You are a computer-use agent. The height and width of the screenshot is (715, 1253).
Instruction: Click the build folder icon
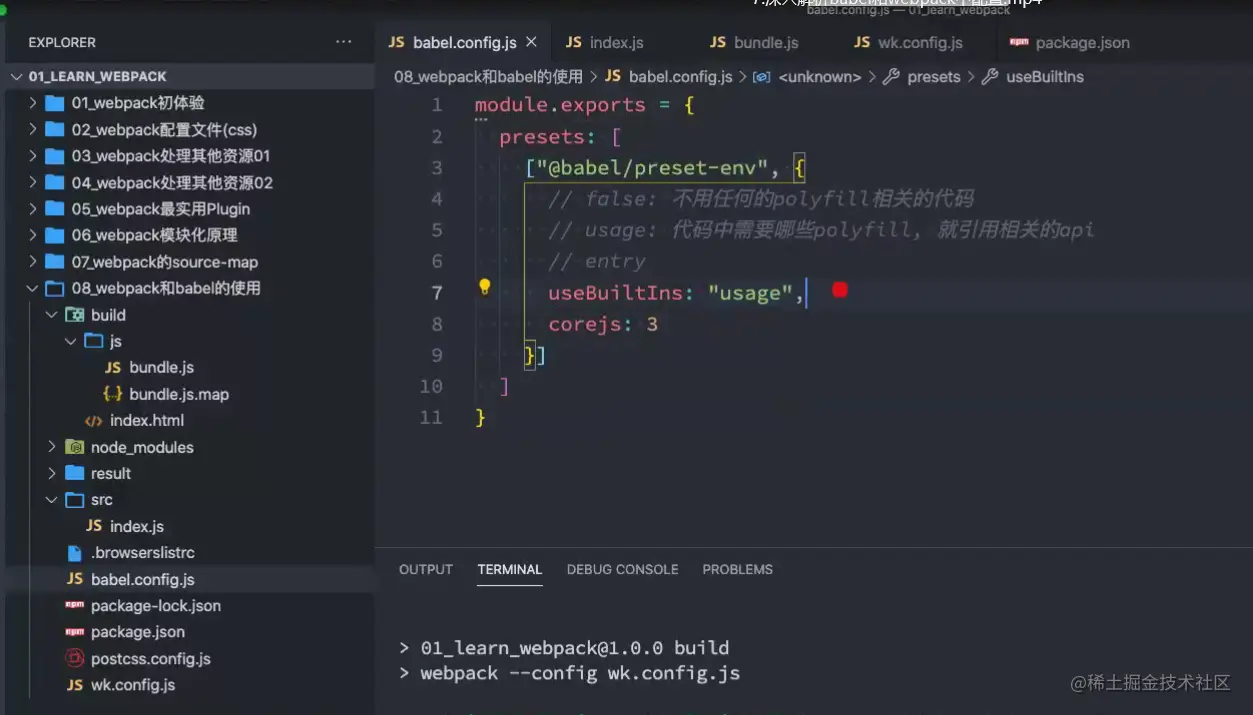tap(74, 315)
